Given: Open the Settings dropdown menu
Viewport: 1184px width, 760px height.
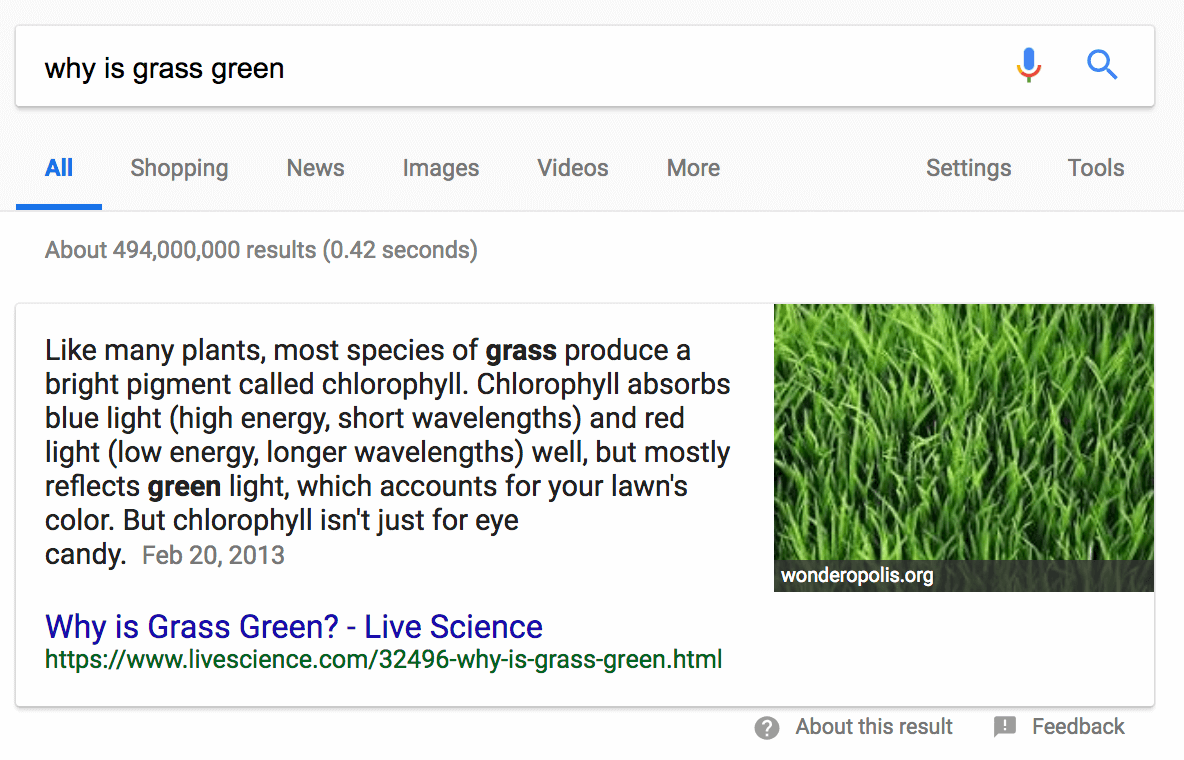Looking at the screenshot, I should (968, 168).
